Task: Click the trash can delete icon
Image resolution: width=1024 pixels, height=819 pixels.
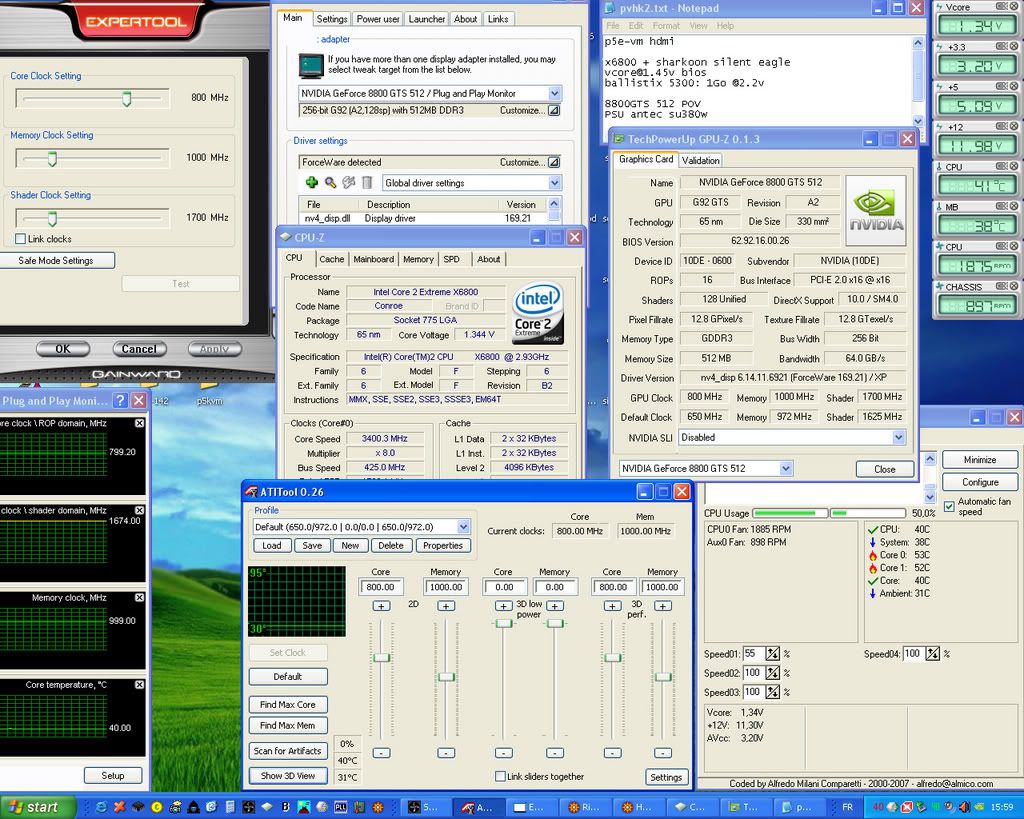Action: pos(367,183)
